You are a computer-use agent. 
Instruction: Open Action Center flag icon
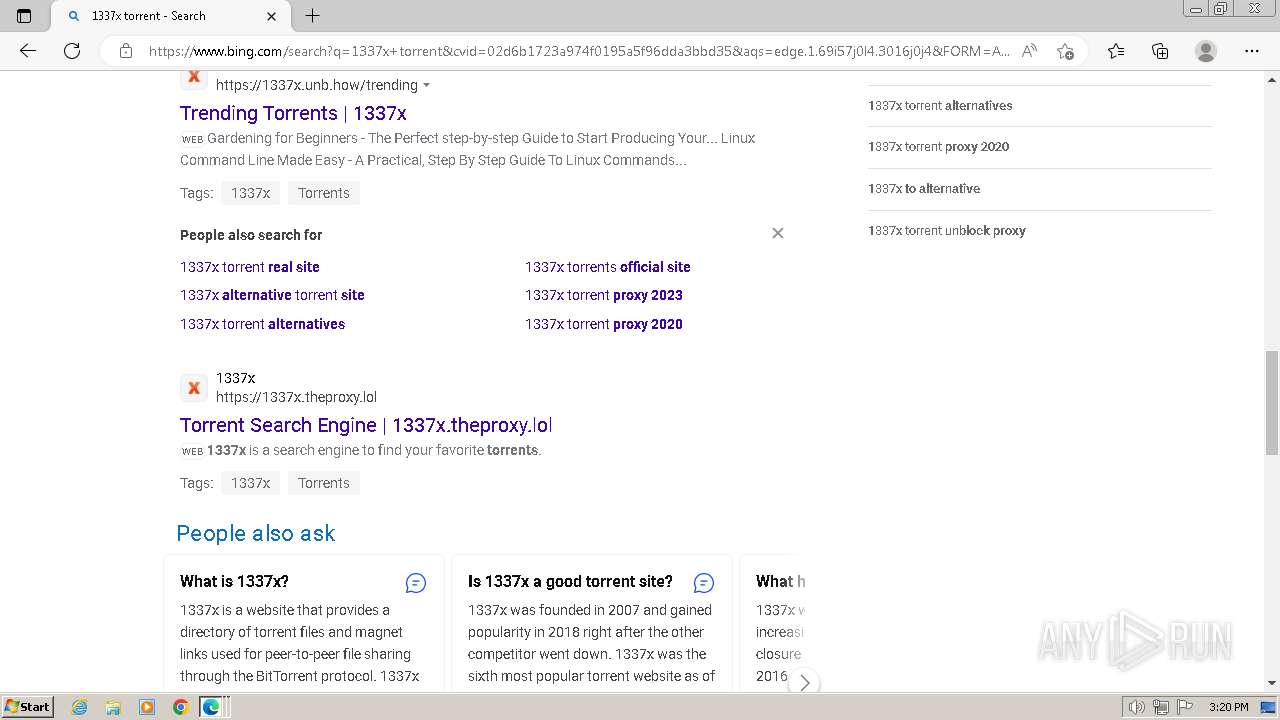tap(1184, 707)
